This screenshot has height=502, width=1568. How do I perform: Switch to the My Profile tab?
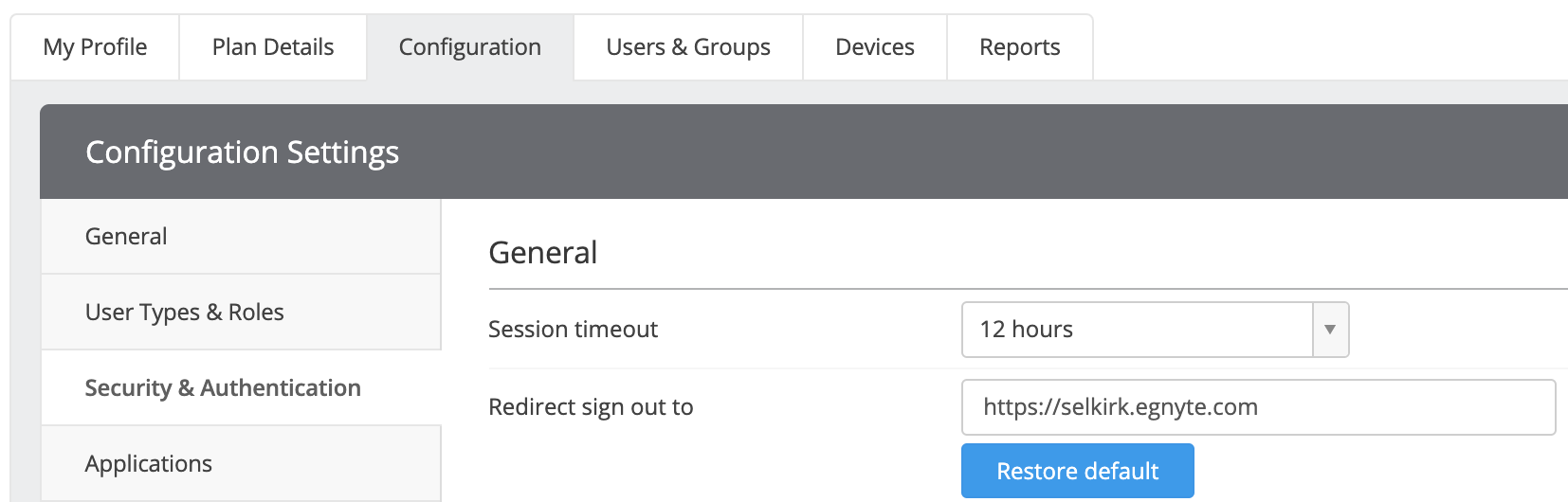95,47
